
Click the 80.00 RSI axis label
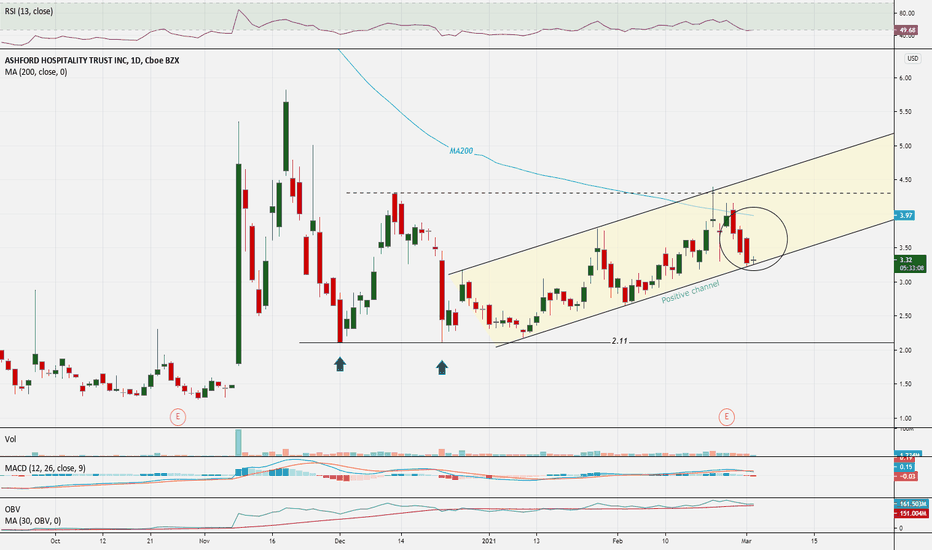tap(907, 13)
